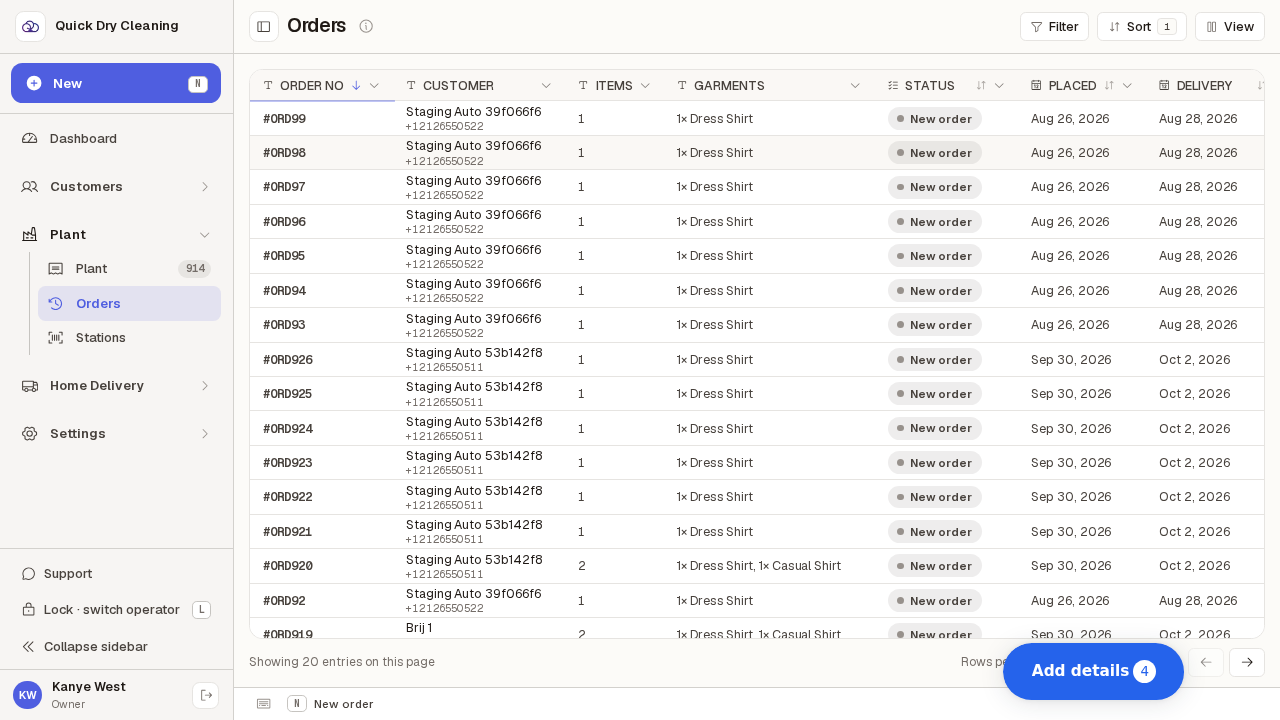Open order #ORD926
The width and height of the screenshot is (1280, 720).
[288, 360]
